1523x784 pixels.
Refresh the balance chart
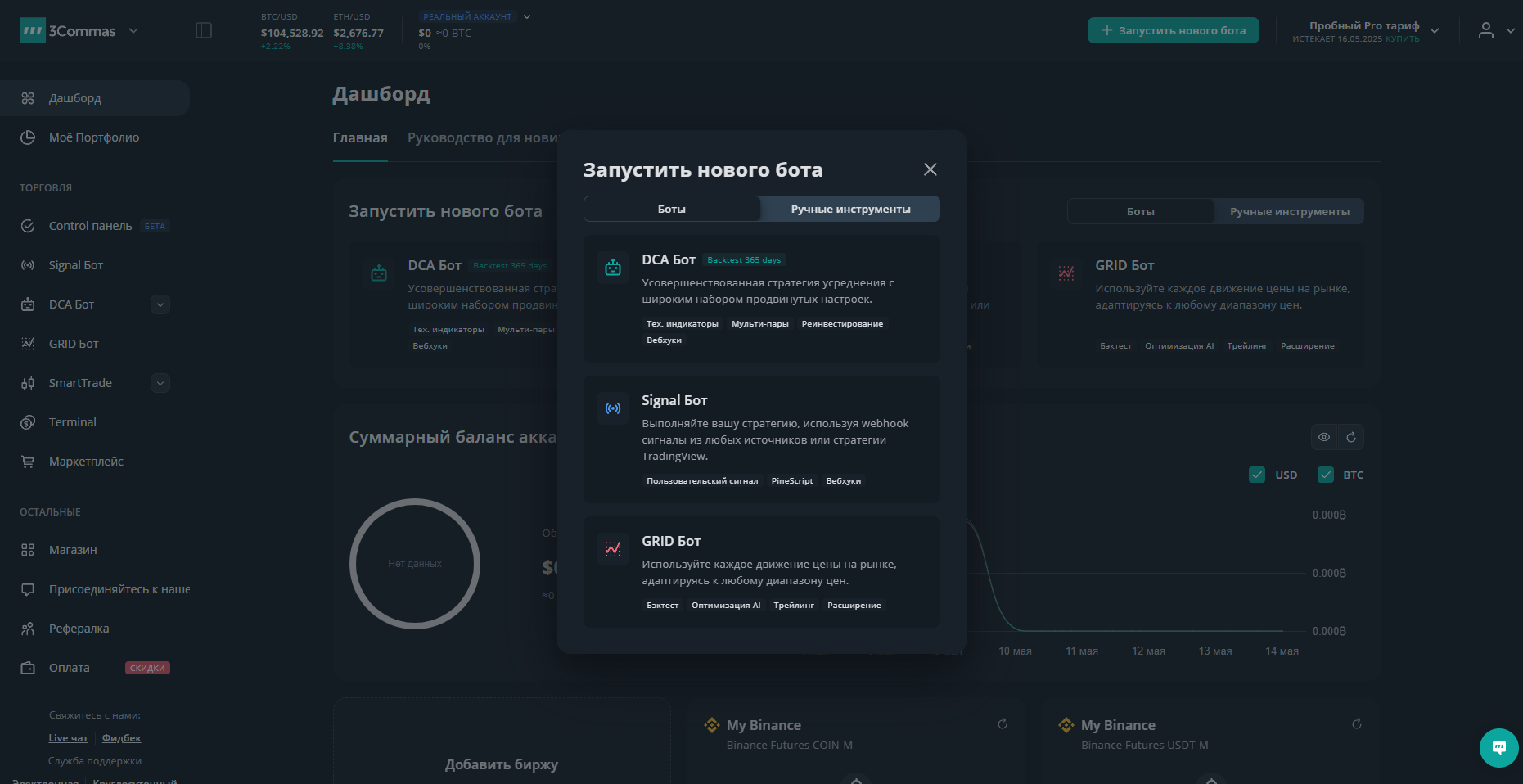[x=1351, y=437]
